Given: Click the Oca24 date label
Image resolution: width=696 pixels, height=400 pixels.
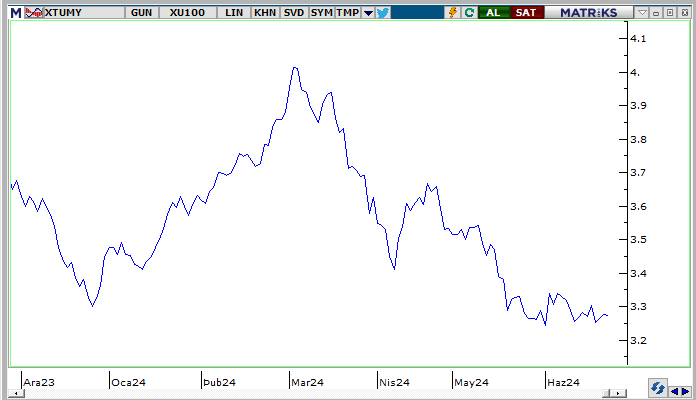Looking at the screenshot, I should (x=128, y=382).
